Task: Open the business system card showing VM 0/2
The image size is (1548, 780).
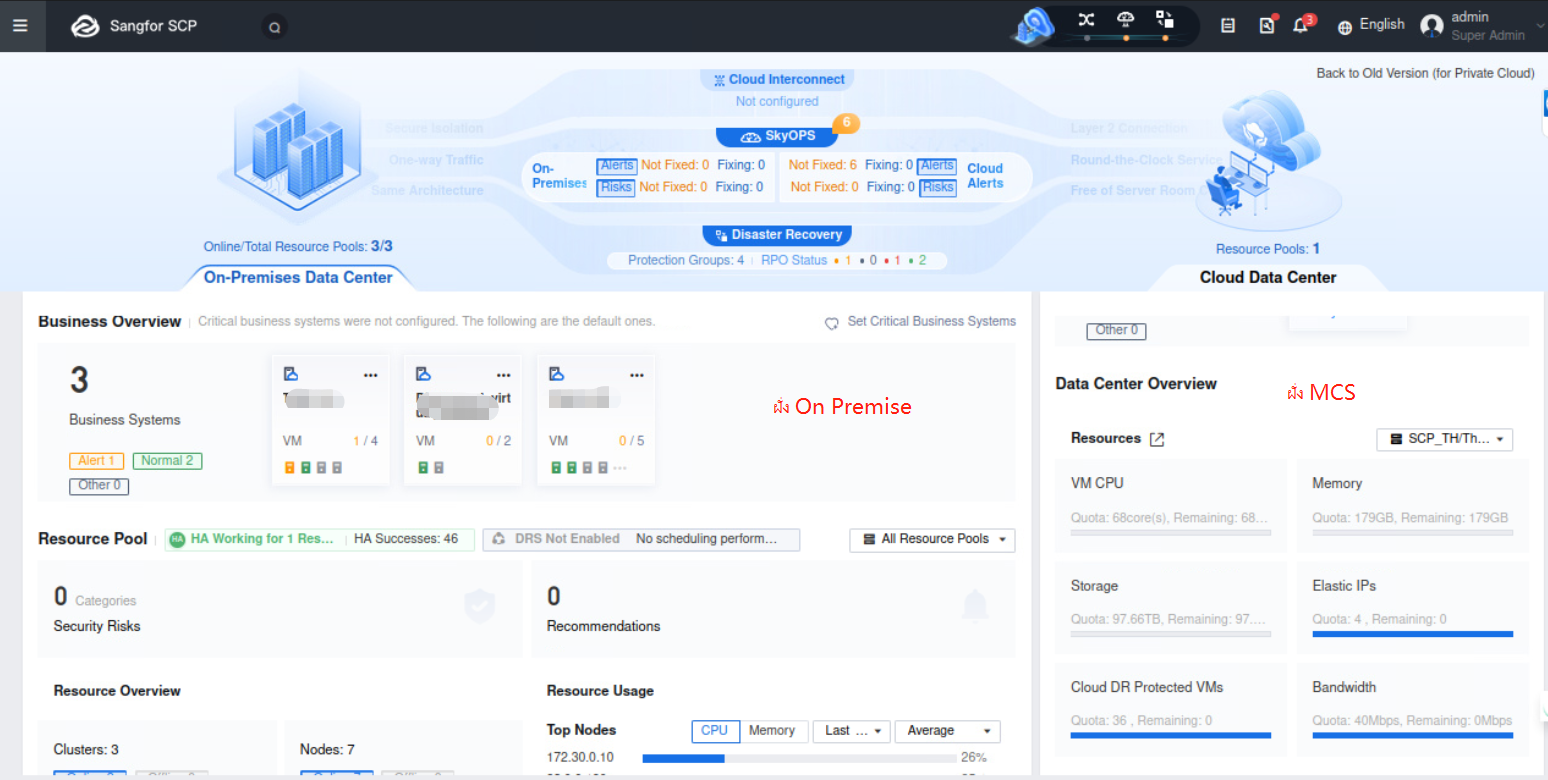Action: point(463,420)
